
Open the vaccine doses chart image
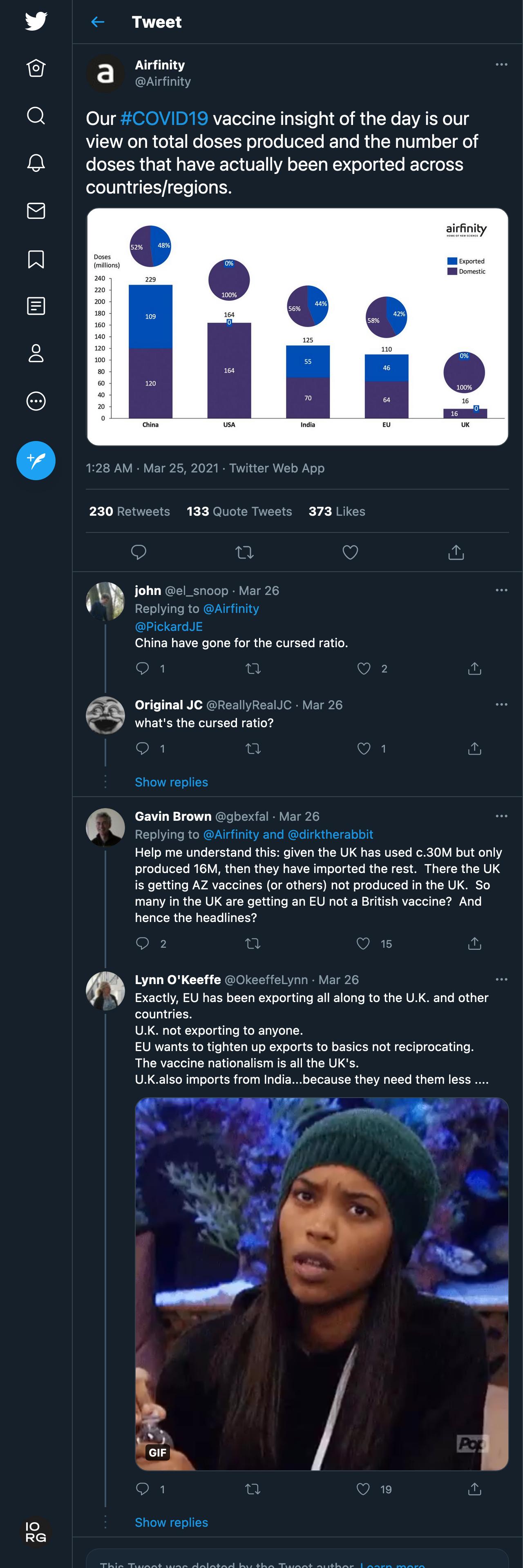pos(297,327)
